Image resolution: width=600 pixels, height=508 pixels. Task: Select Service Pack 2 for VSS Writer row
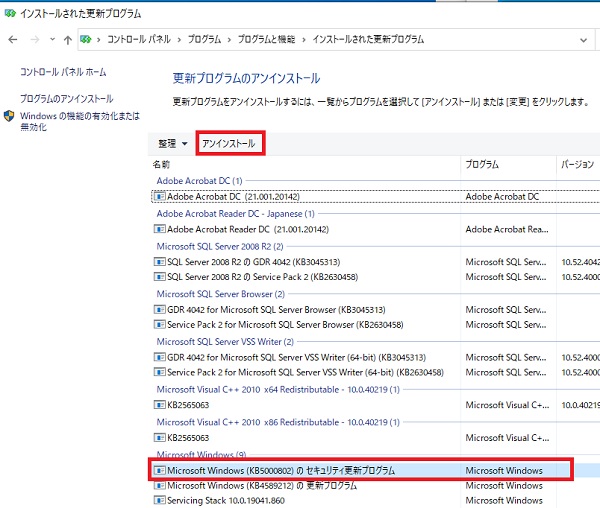coord(376,372)
